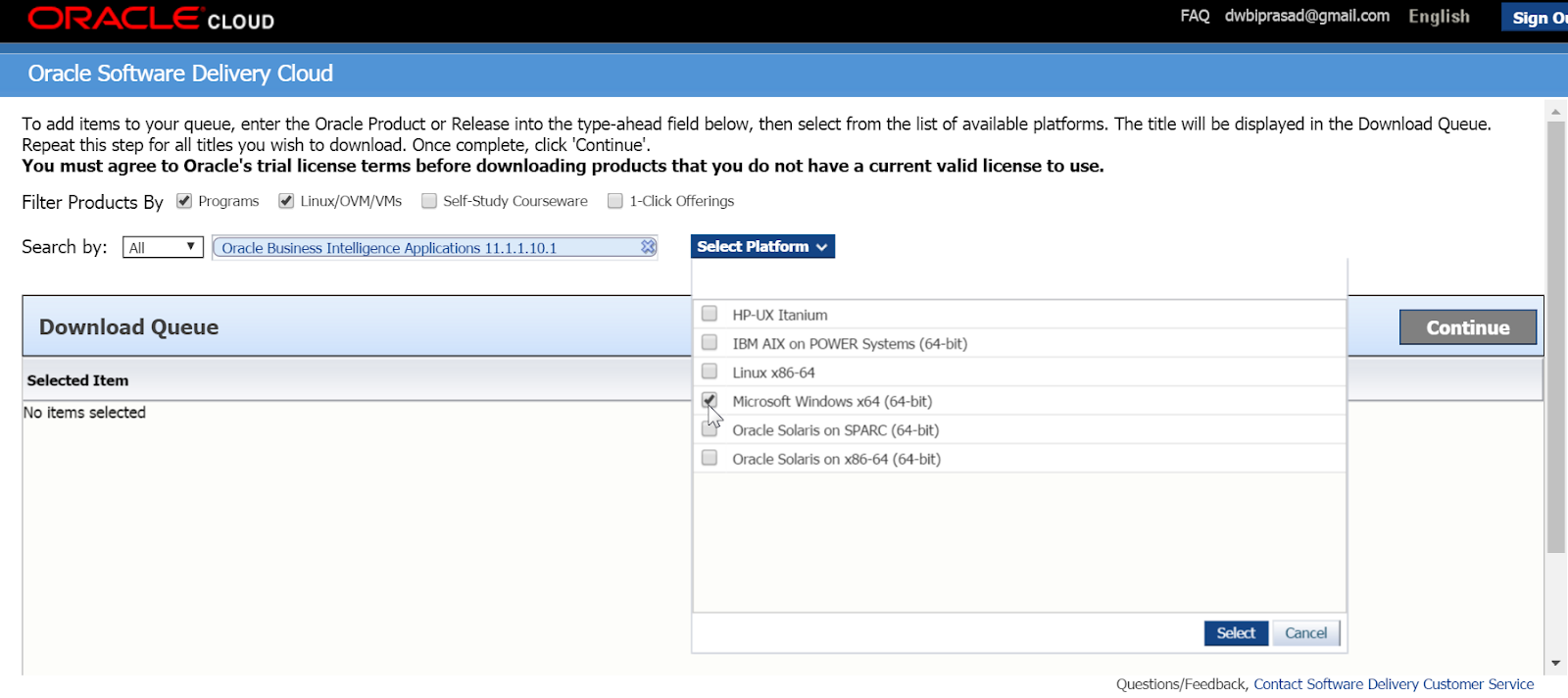Uncheck Microsoft Windows x64 (64-bit)
This screenshot has width=1568, height=698.
[x=710, y=400]
